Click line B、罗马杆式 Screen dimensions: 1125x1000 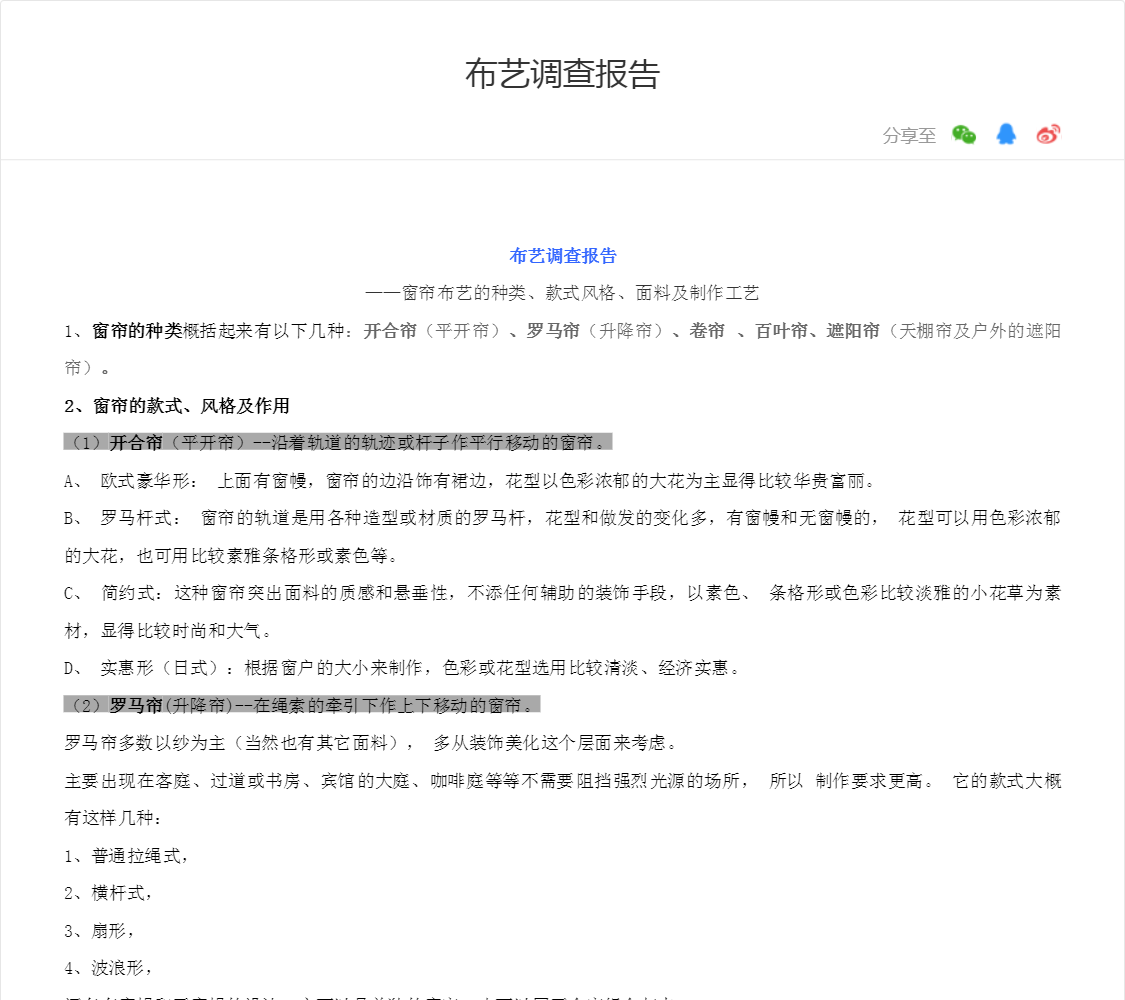562,537
